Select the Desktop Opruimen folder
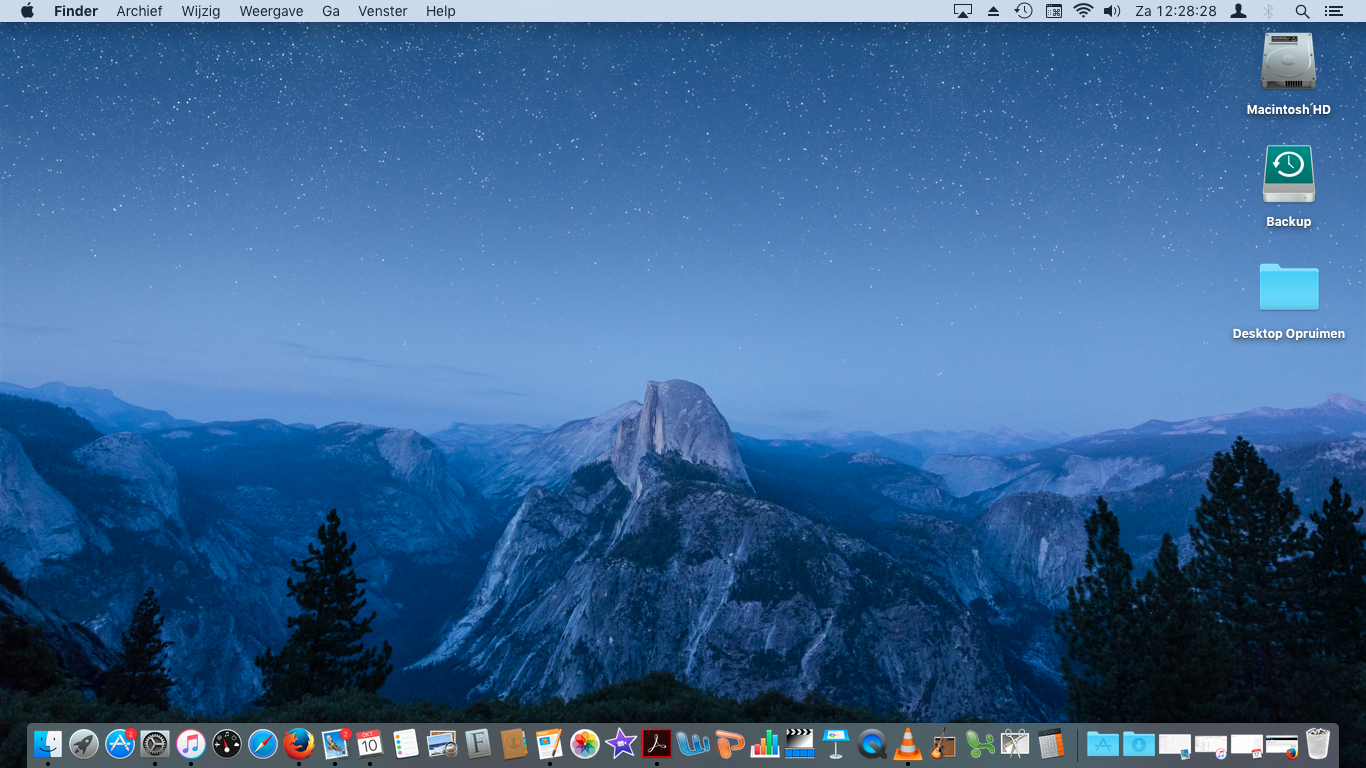The image size is (1366, 768). click(1288, 300)
